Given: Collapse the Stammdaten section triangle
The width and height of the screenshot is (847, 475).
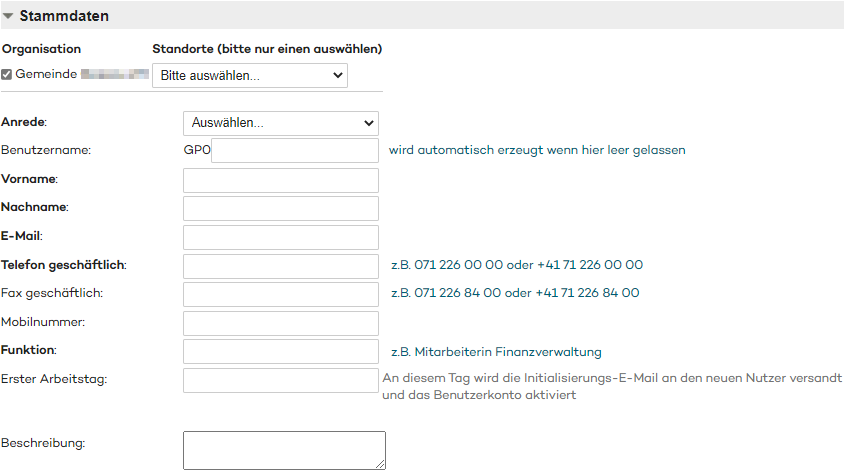Looking at the screenshot, I should [x=9, y=16].
